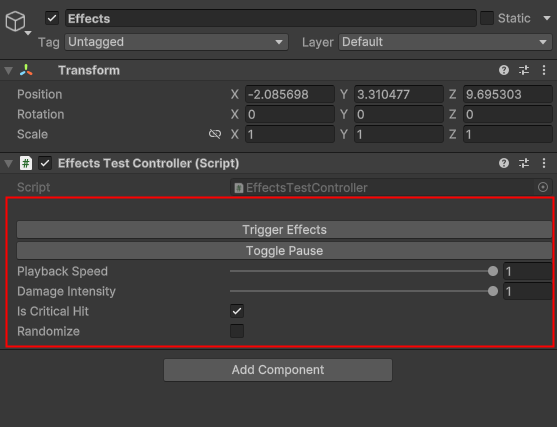The width and height of the screenshot is (557, 427).
Task: Click the Trigger Effects button
Action: (x=284, y=230)
